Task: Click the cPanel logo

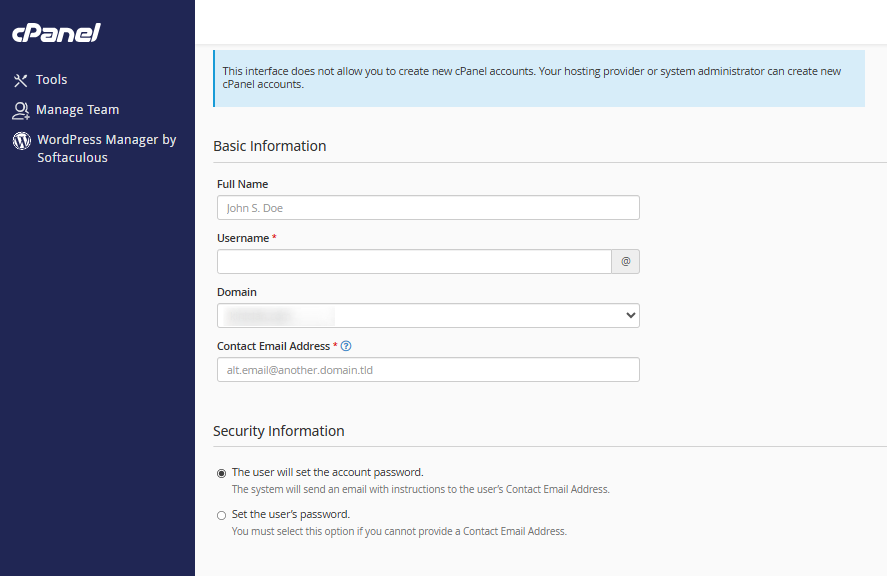Action: click(x=55, y=32)
